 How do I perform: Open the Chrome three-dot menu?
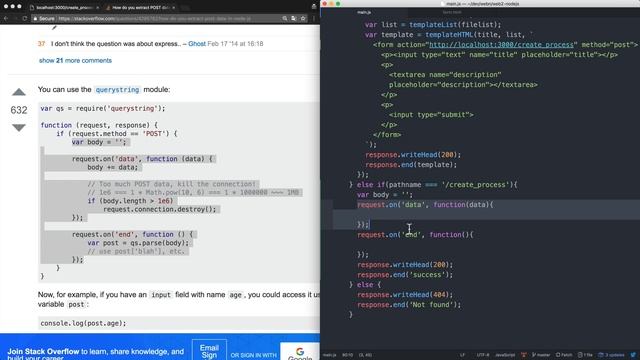coord(314,18)
